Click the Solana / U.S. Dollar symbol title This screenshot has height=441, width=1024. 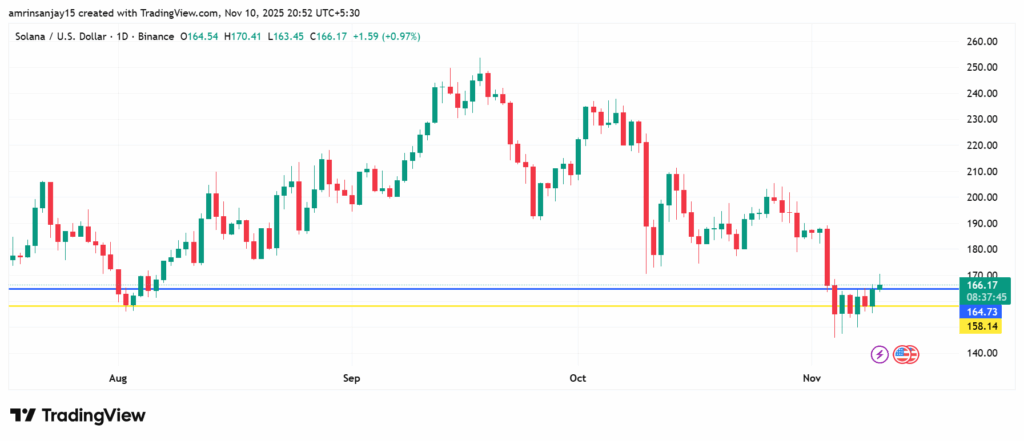click(x=69, y=36)
